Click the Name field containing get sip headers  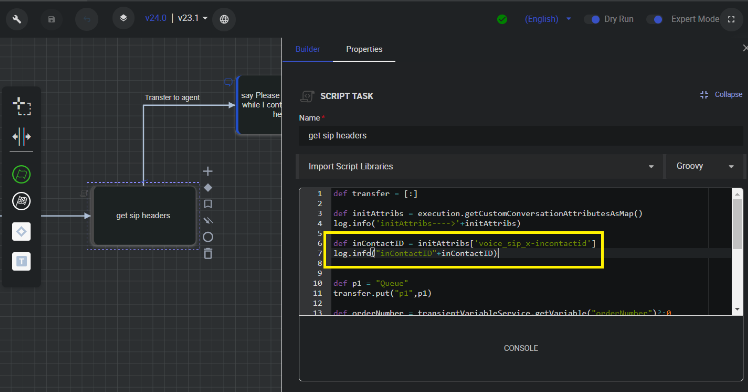click(x=520, y=136)
